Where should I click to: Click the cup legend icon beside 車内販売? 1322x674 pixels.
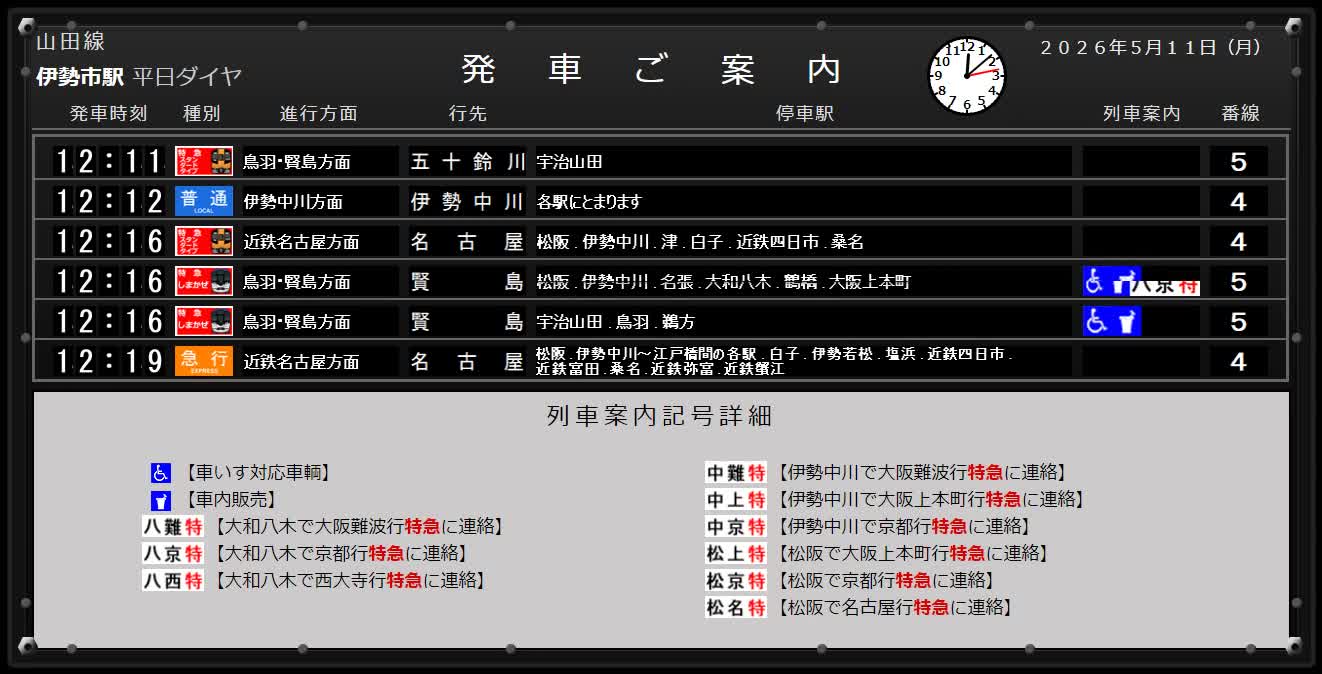click(161, 500)
